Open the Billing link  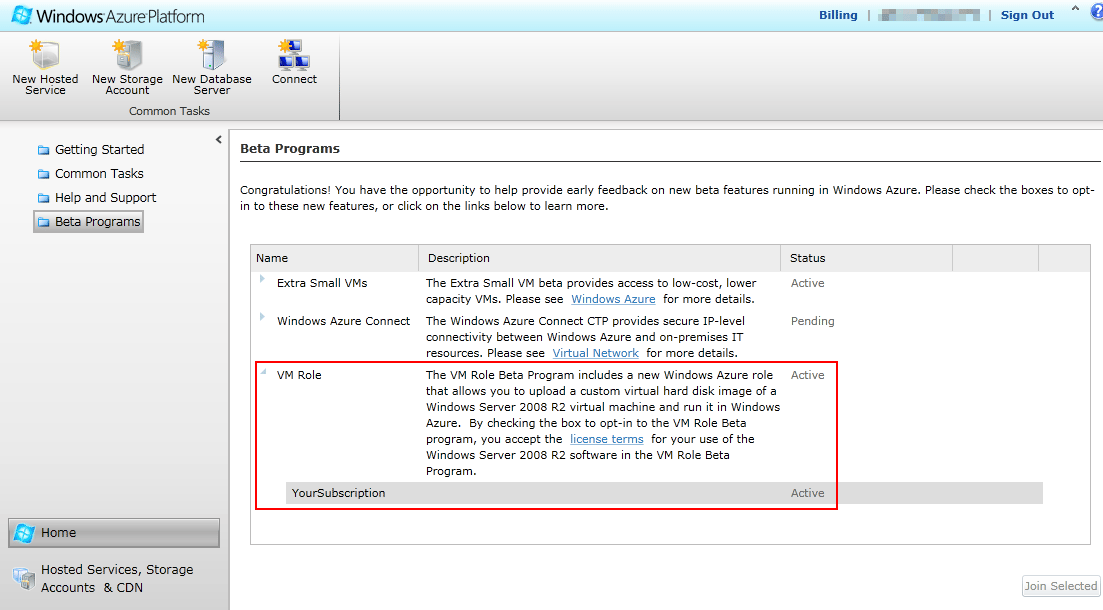838,15
